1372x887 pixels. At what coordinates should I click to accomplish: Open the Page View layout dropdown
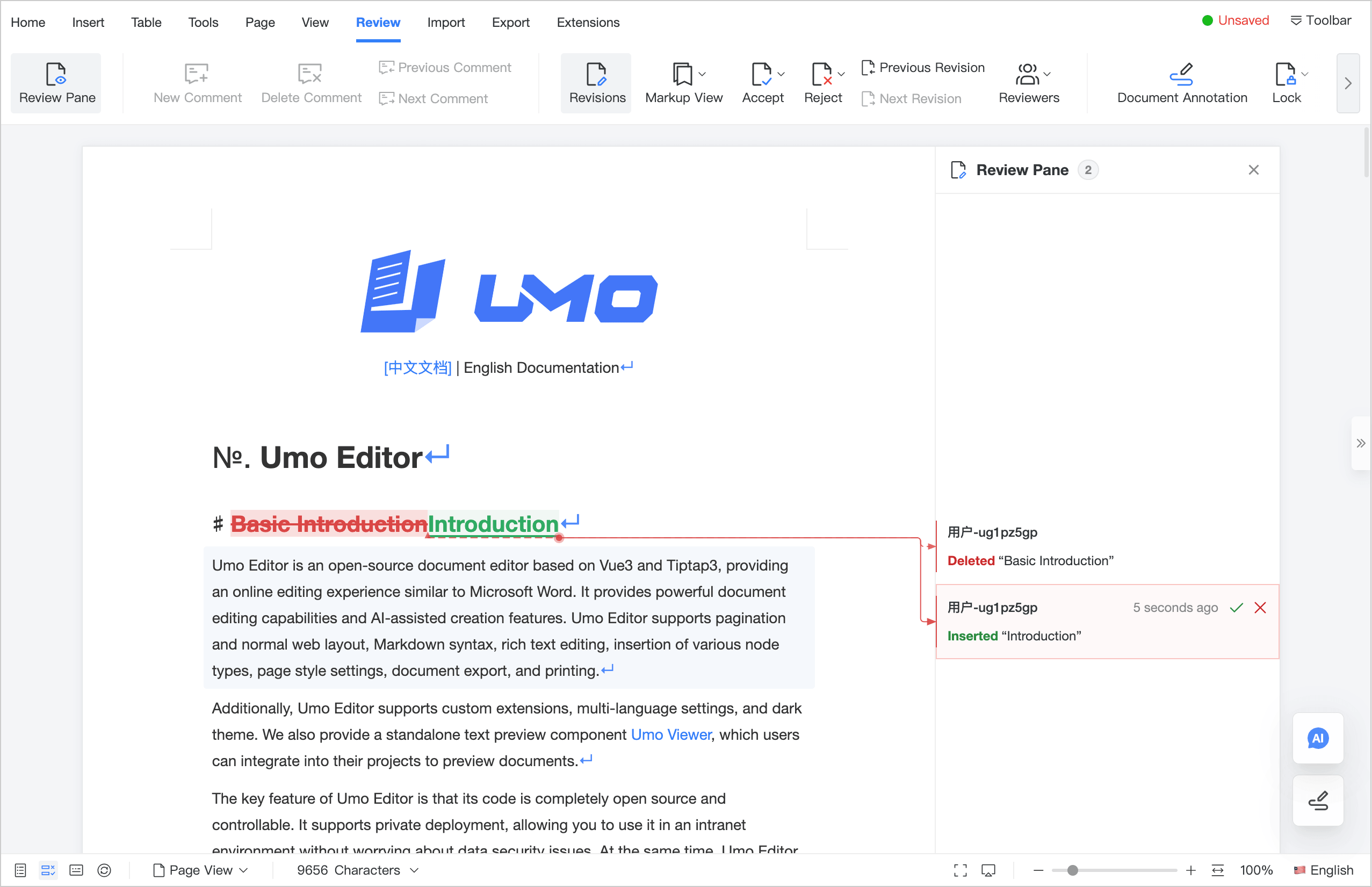[x=200, y=870]
